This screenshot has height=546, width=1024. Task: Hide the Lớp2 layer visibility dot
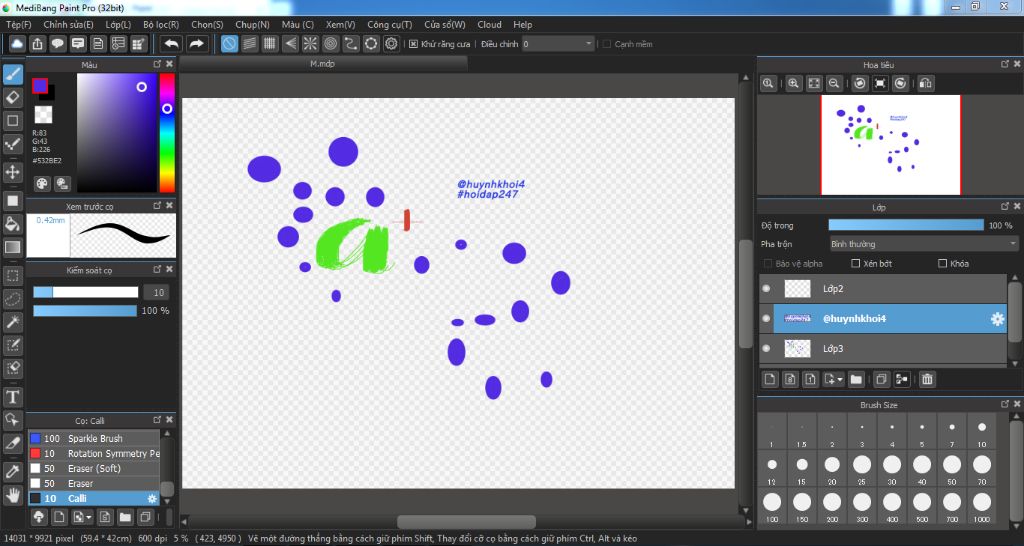[767, 288]
